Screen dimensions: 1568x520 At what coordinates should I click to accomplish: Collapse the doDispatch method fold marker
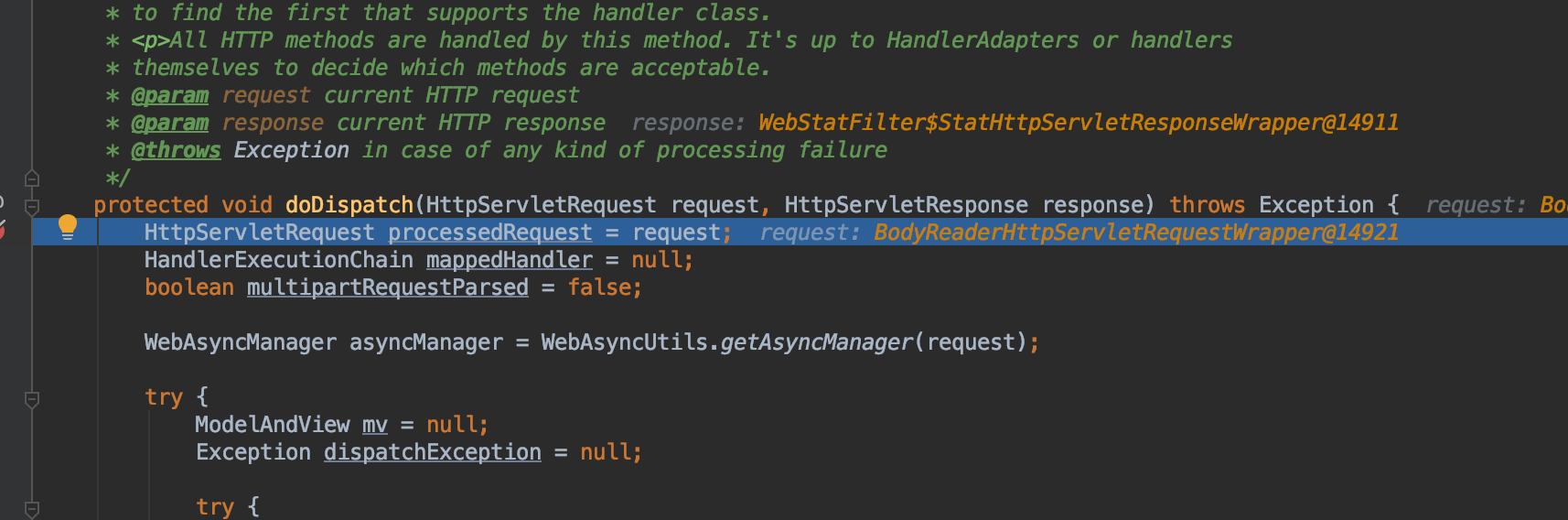pyautogui.click(x=31, y=207)
